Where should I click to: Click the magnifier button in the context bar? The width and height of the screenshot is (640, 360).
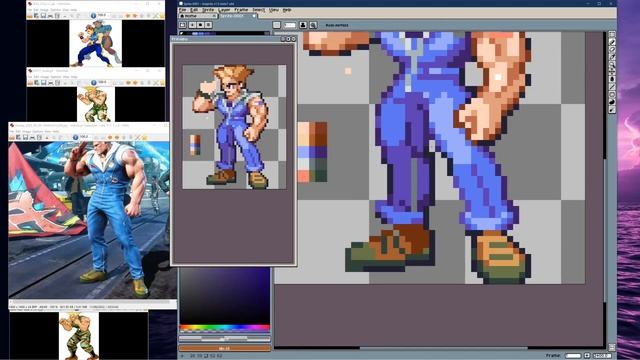tap(313, 25)
